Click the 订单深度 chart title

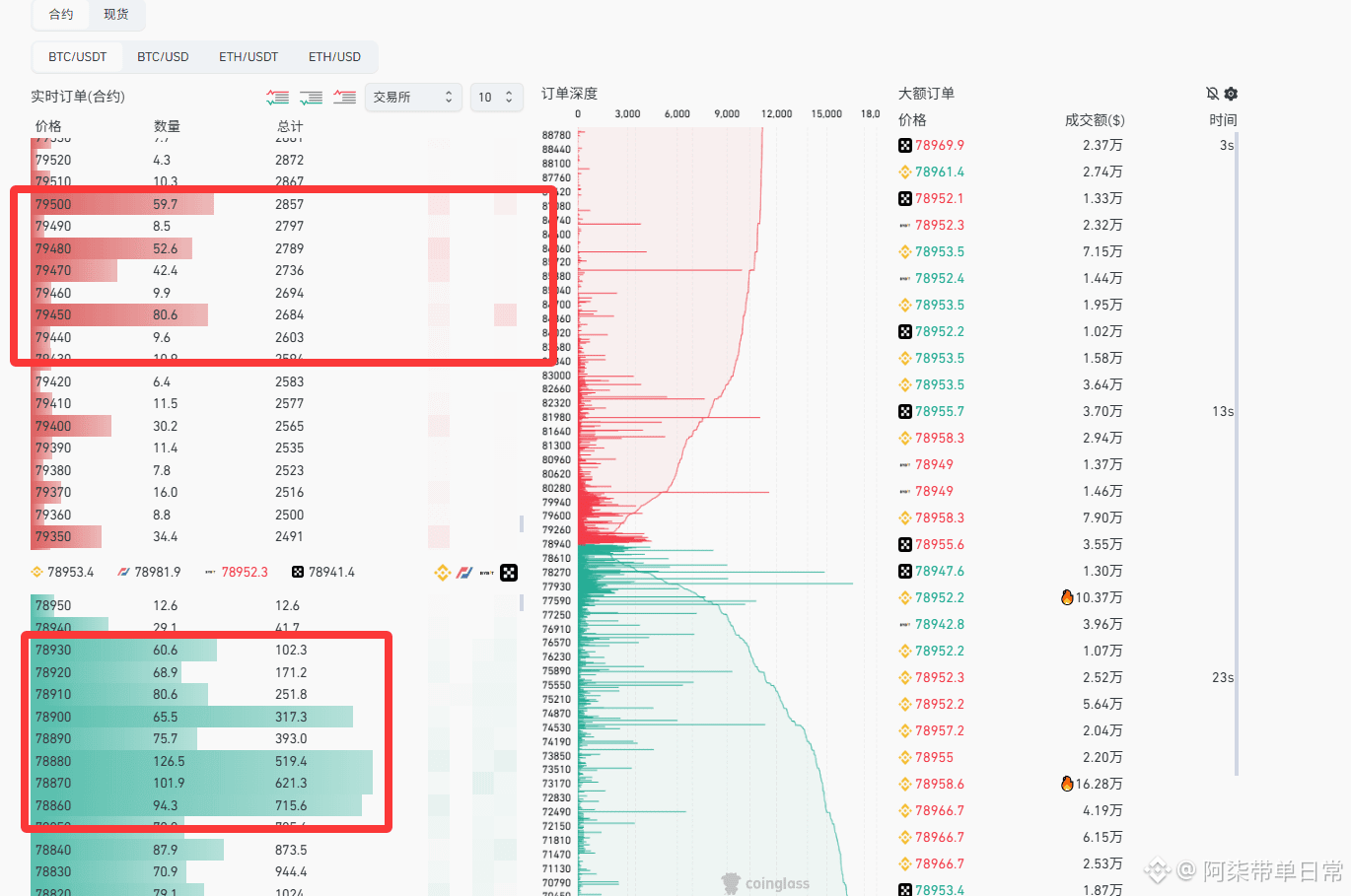(x=569, y=94)
